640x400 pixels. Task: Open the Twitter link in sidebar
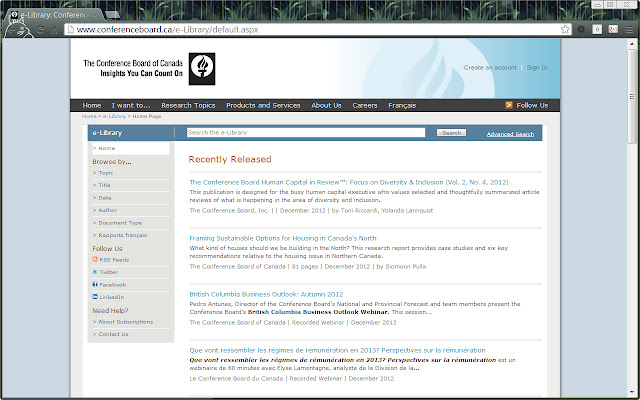[x=109, y=272]
